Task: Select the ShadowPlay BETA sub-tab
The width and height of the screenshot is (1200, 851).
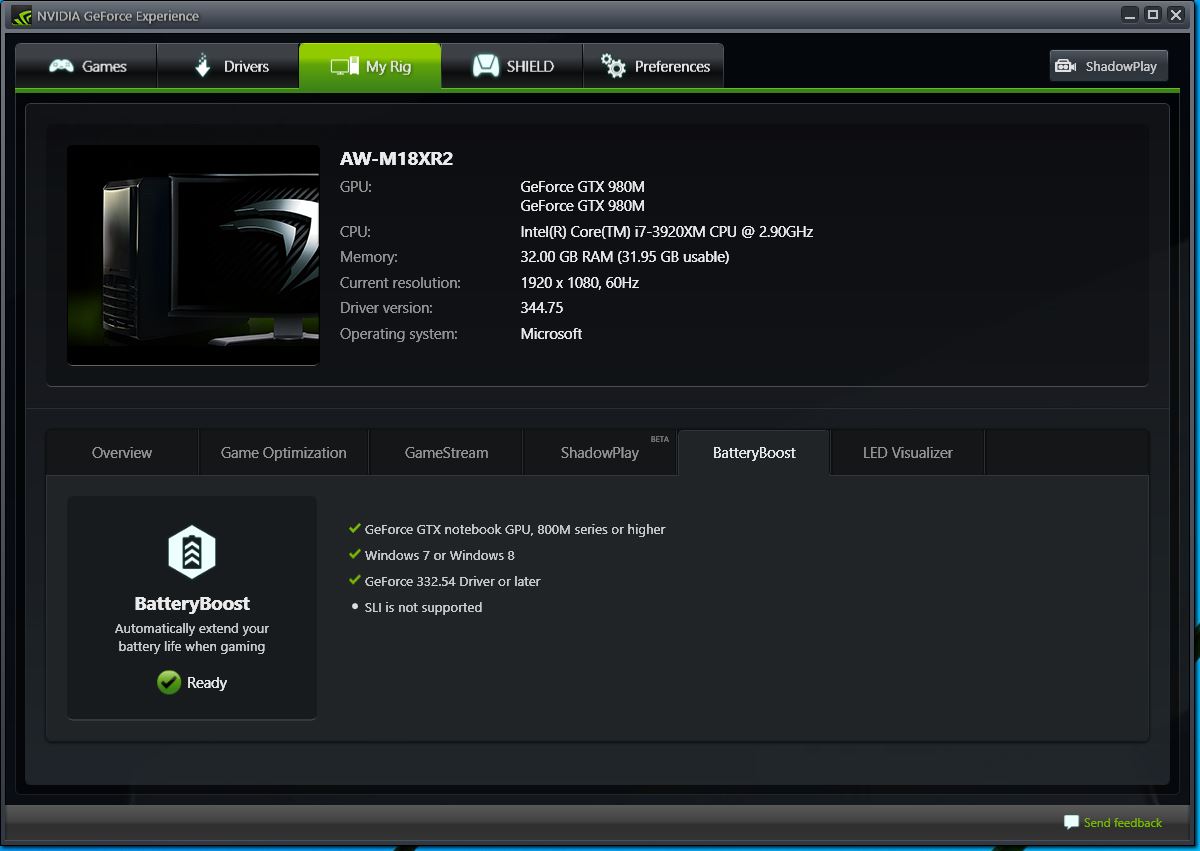Action: [600, 453]
